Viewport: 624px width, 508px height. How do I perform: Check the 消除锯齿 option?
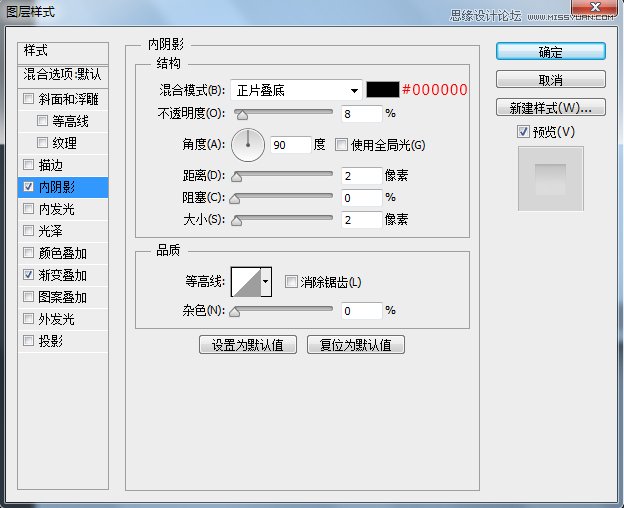(x=291, y=282)
